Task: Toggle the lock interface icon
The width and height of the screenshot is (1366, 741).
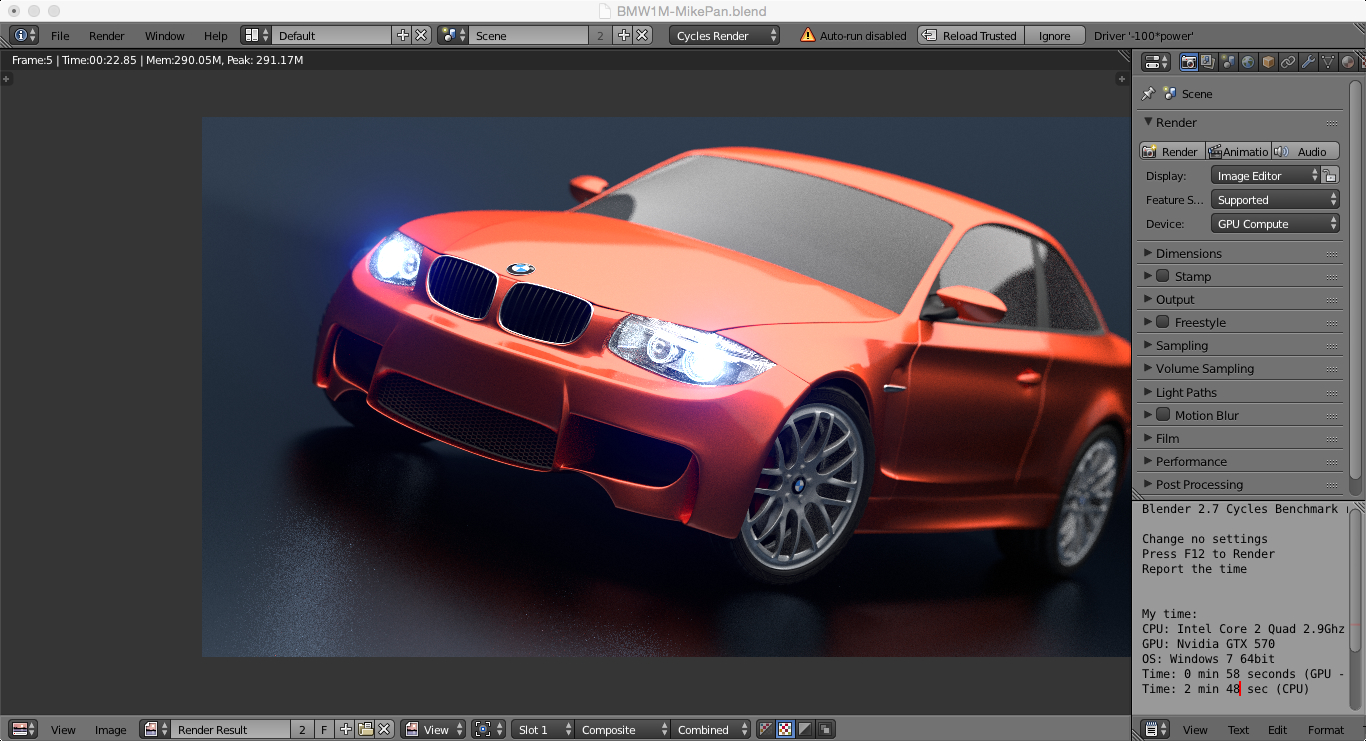Action: pos(1330,175)
